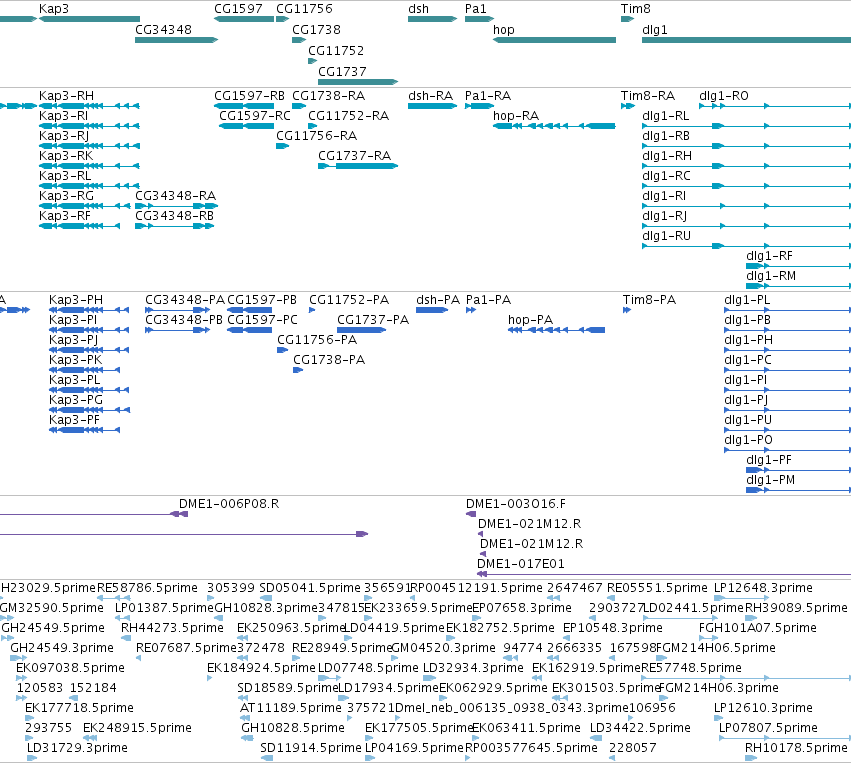Click the CG34348 gene label
Screen dimensions: 851x763
163,30
